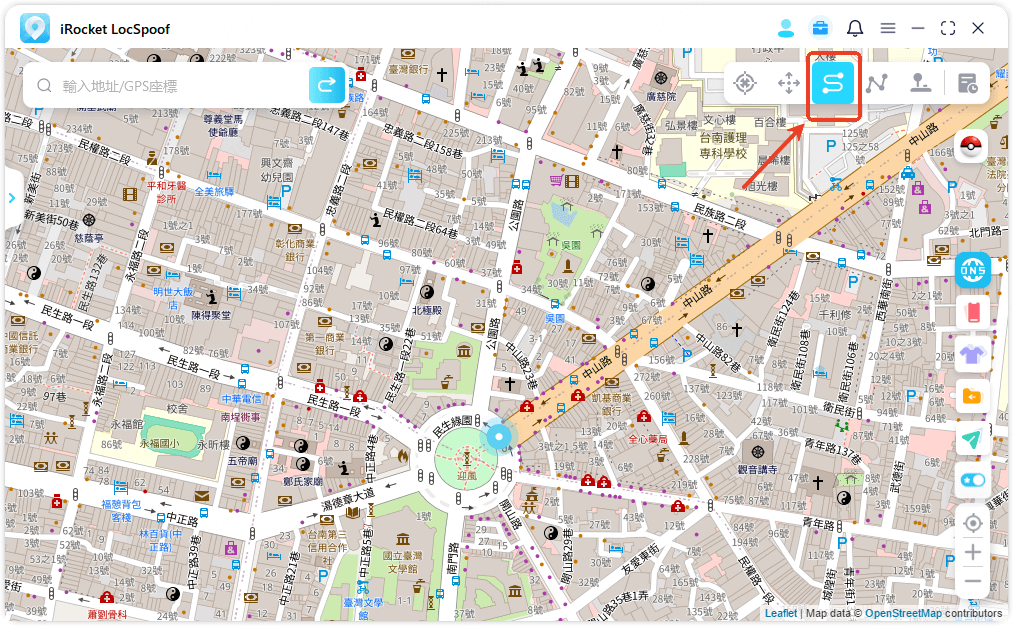Click the search go arrow button
The width and height of the screenshot is (1013, 626).
(327, 85)
